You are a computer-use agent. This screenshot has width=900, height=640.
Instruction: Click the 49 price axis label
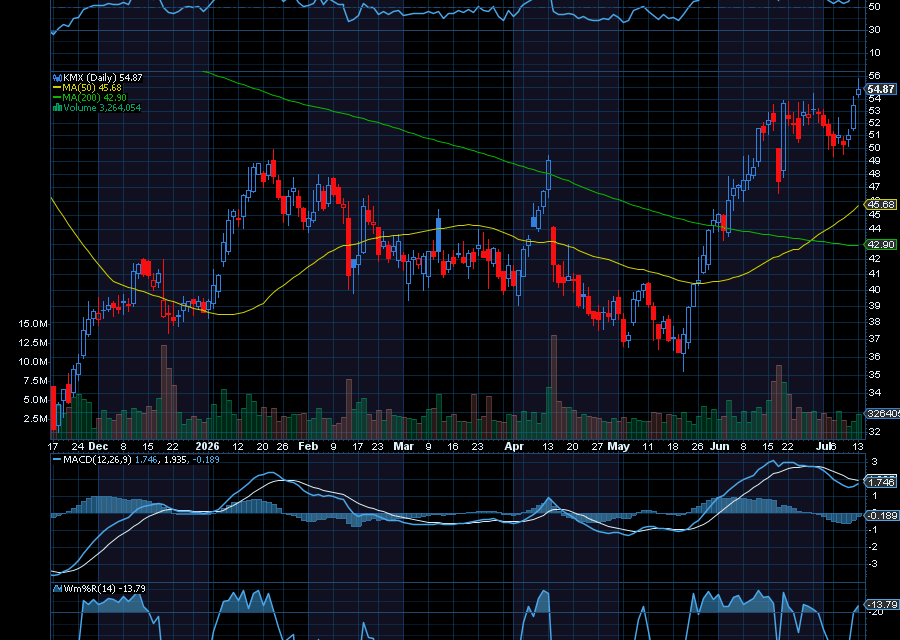pos(874,161)
